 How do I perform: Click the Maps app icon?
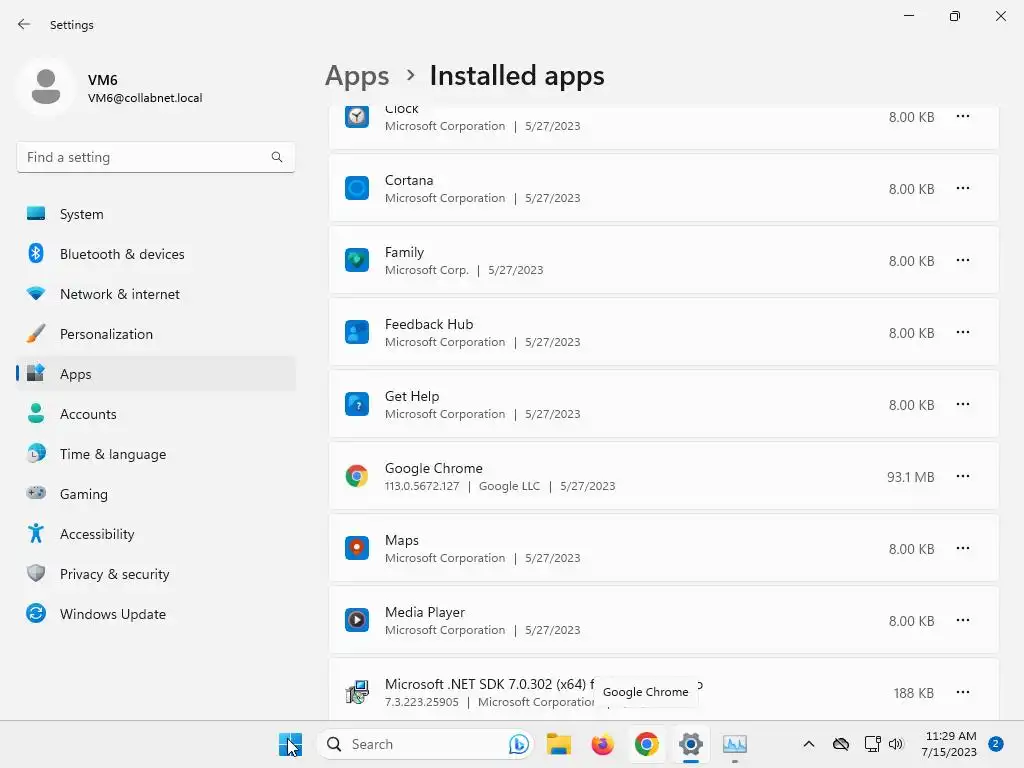point(357,548)
